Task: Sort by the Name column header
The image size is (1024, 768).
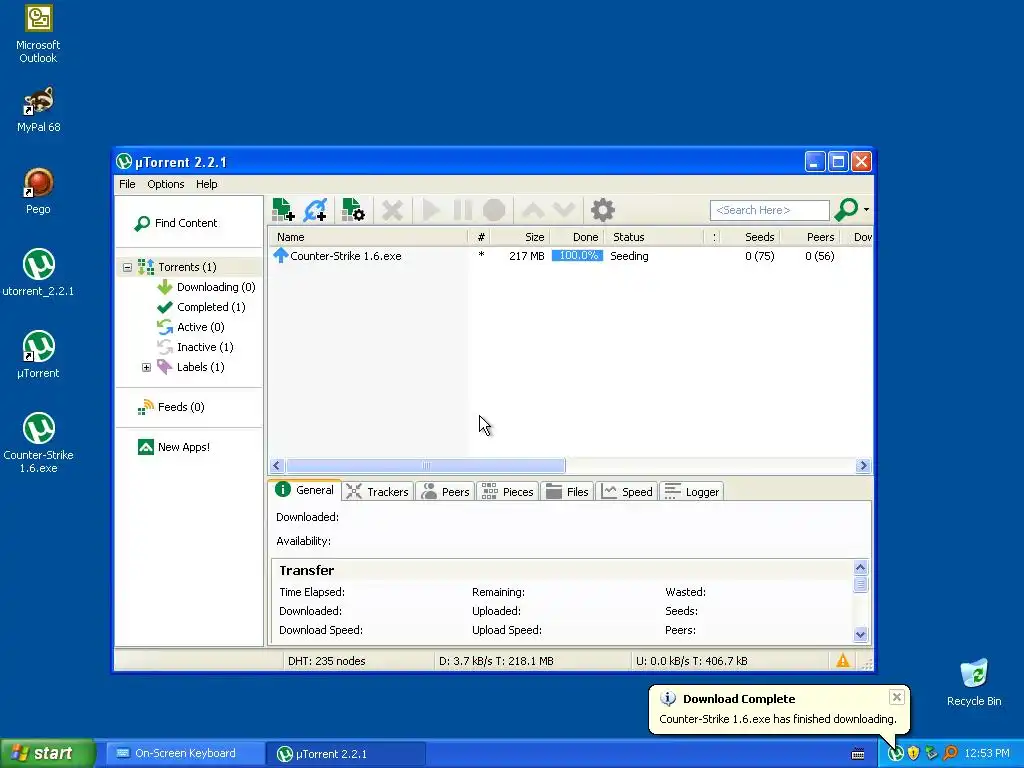Action: (368, 237)
